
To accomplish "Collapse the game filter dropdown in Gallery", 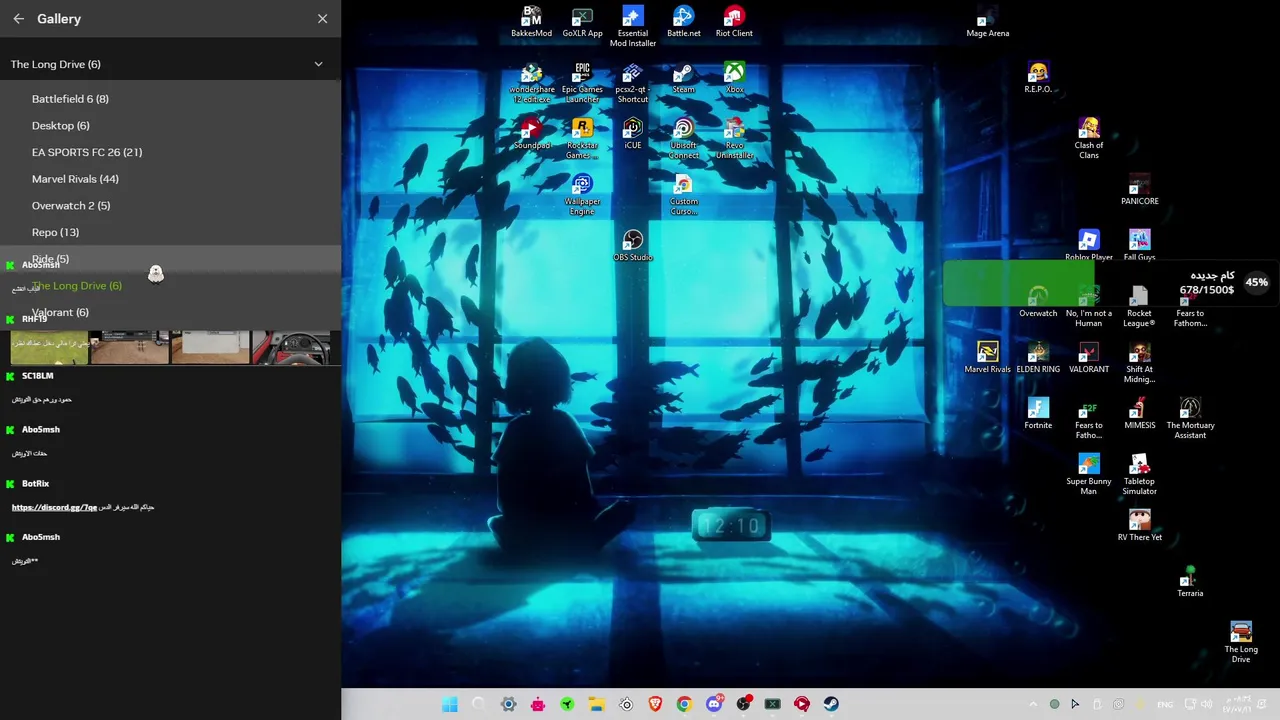I will pos(318,64).
